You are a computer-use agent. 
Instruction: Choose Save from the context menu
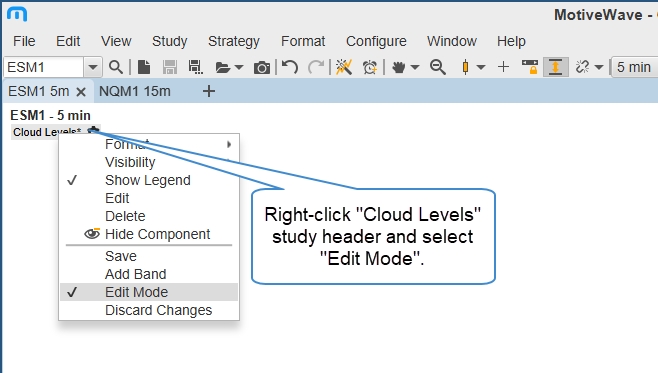[149, 256]
